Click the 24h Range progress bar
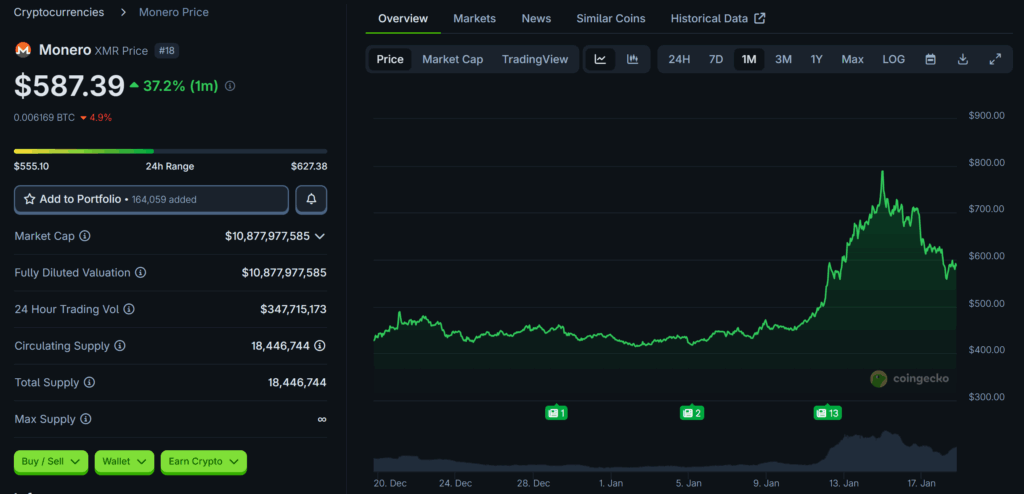The image size is (1024, 494). pyautogui.click(x=170, y=151)
